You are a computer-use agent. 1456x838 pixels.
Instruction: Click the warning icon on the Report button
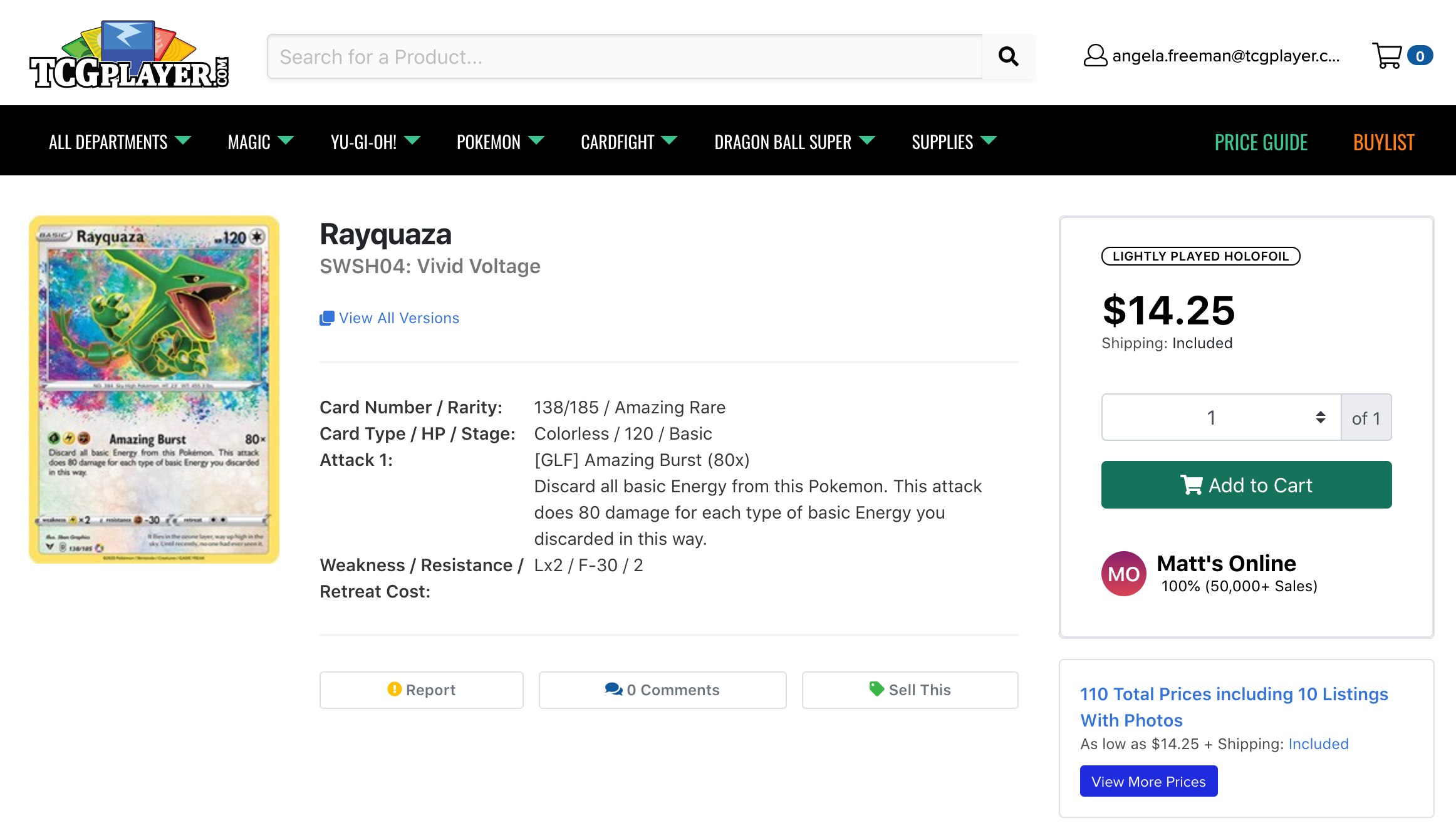pyautogui.click(x=393, y=690)
